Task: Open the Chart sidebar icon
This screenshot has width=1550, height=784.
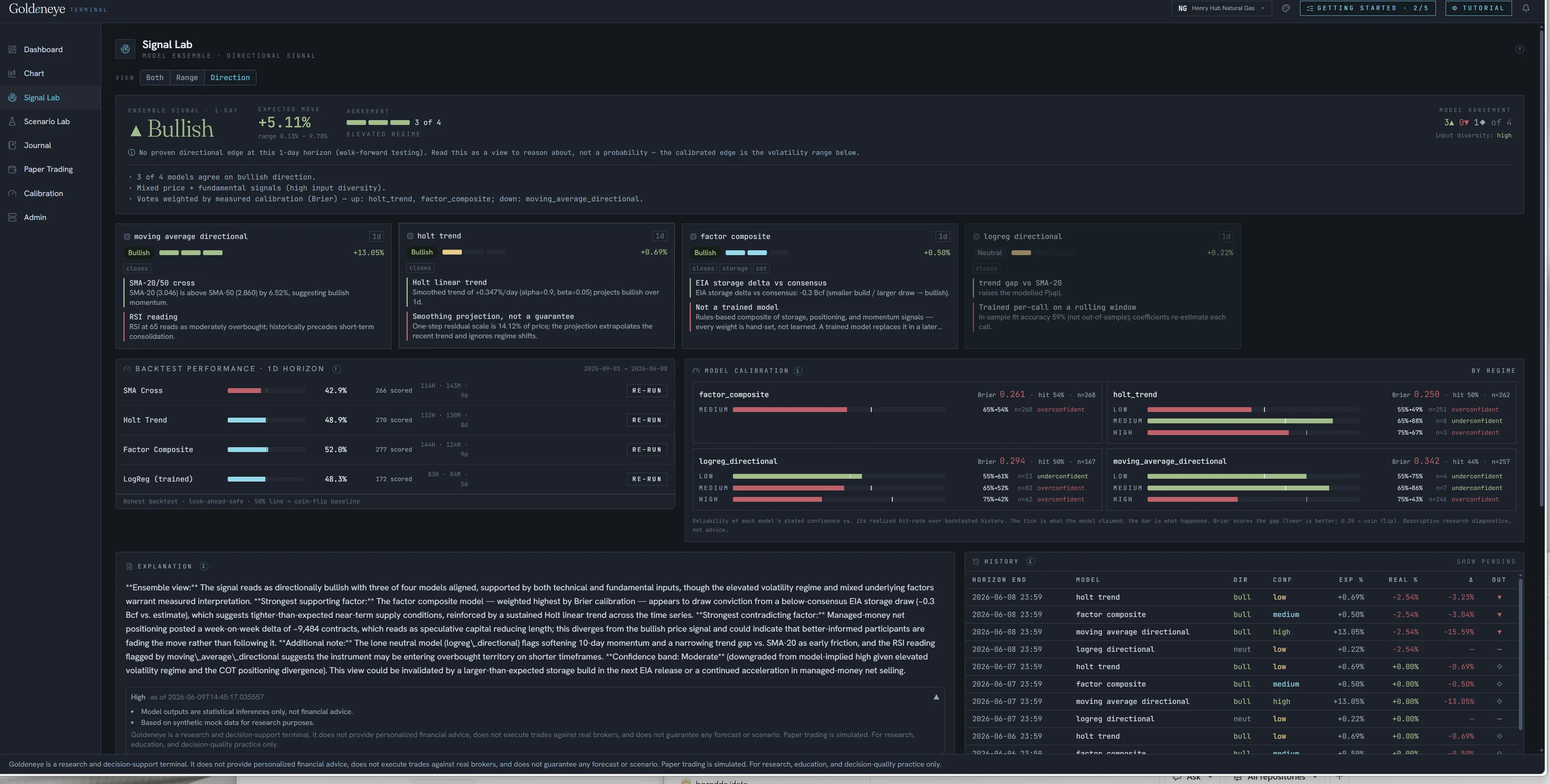Action: 12,74
